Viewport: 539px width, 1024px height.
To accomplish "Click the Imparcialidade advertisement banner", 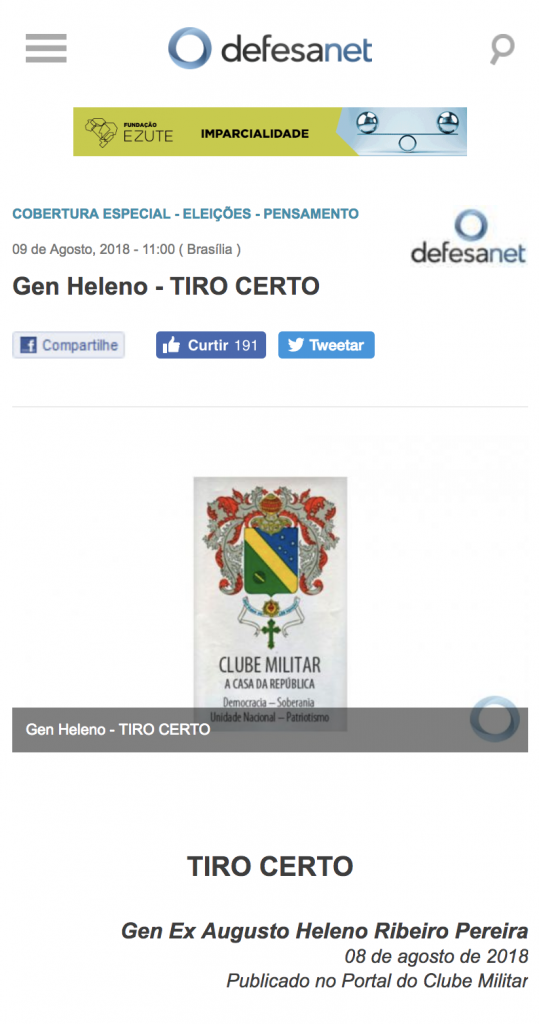I will (270, 131).
